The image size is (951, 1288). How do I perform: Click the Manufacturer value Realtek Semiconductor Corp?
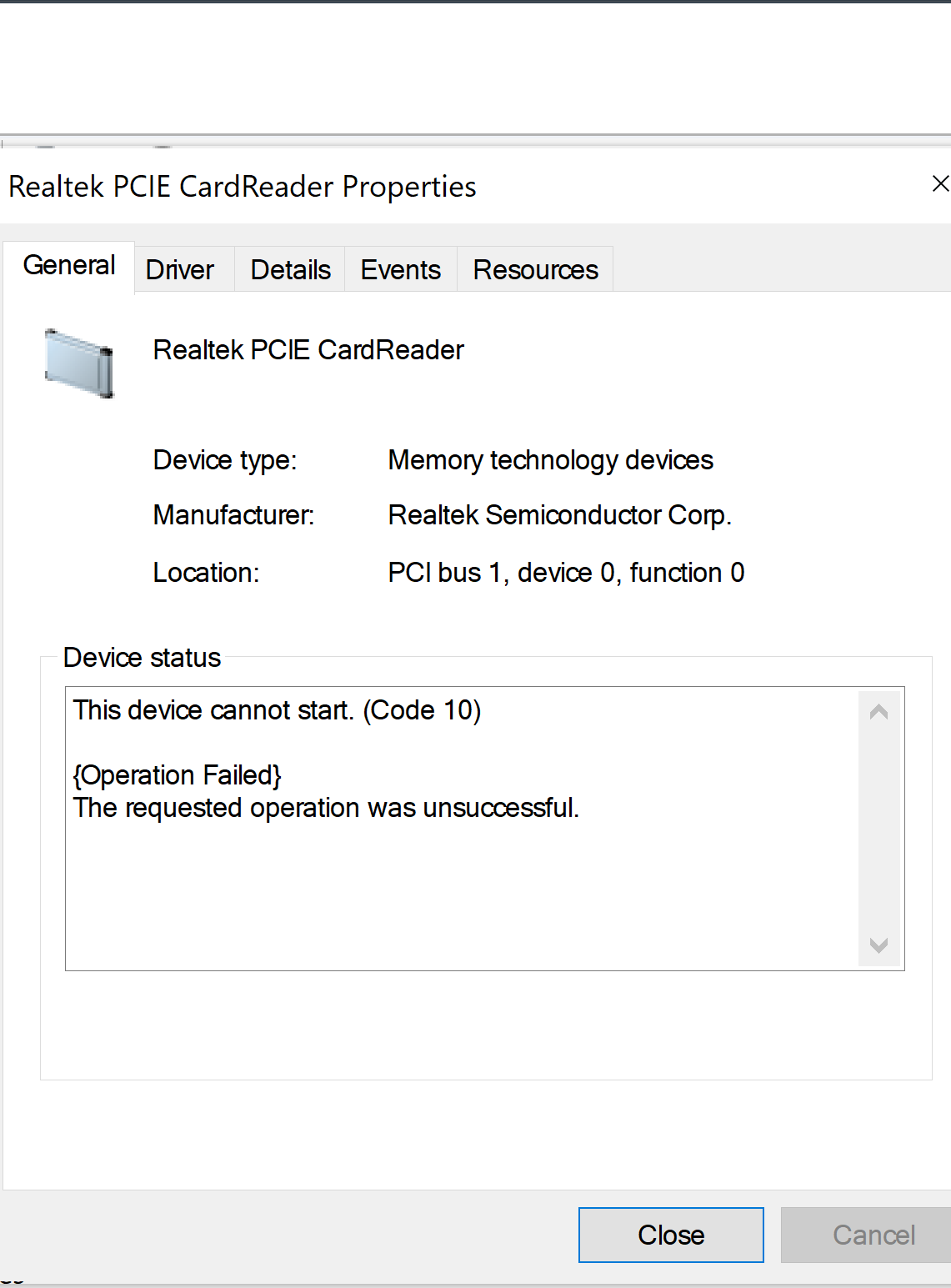pos(559,515)
